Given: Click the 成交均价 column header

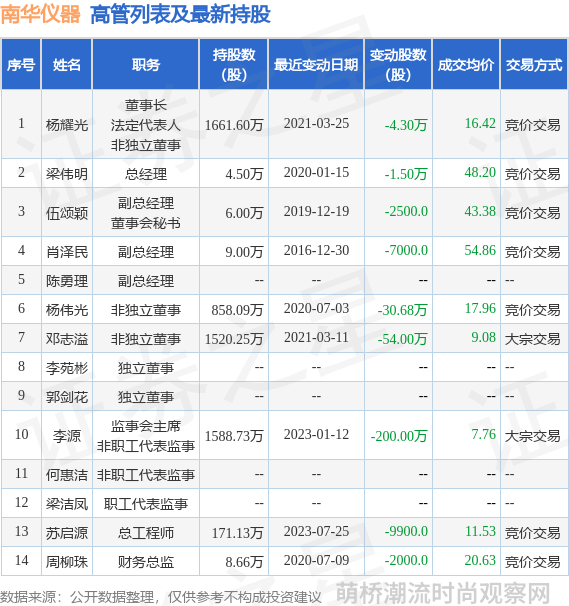Looking at the screenshot, I should 466,65.
